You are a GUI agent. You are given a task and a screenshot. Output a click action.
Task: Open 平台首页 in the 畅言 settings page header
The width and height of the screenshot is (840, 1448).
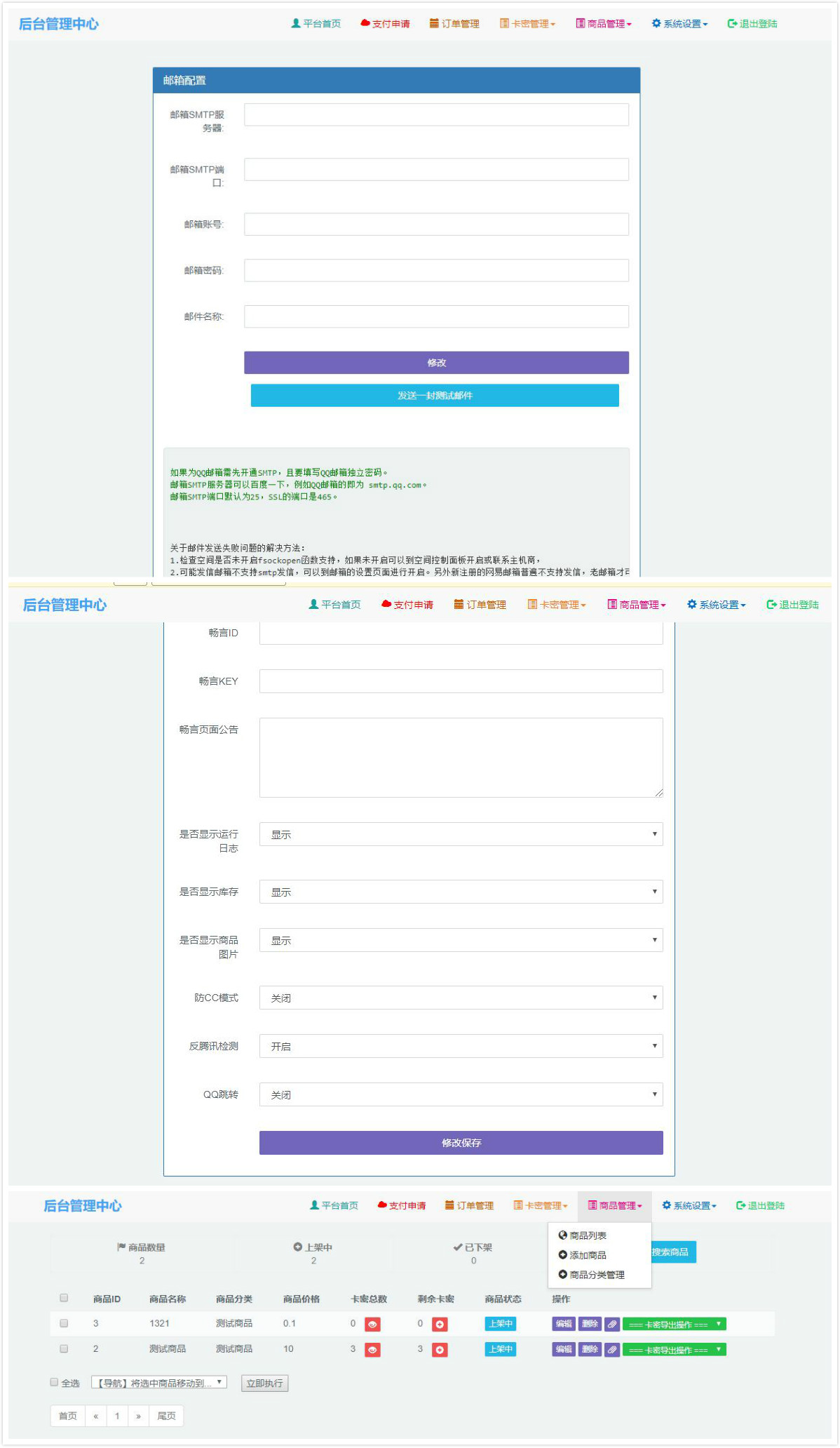335,605
